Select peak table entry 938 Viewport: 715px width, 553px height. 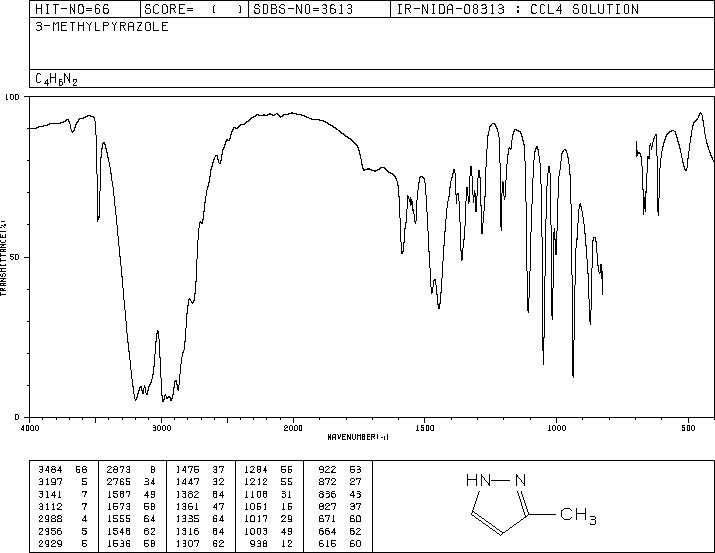point(272,544)
